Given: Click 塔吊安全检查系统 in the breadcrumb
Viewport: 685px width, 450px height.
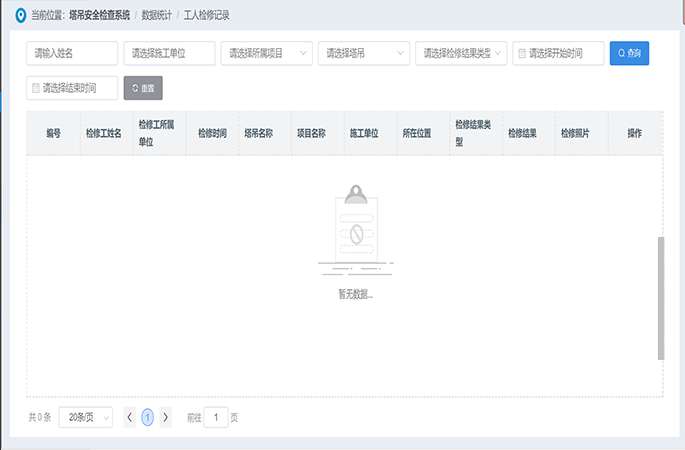Looking at the screenshot, I should (99, 16).
